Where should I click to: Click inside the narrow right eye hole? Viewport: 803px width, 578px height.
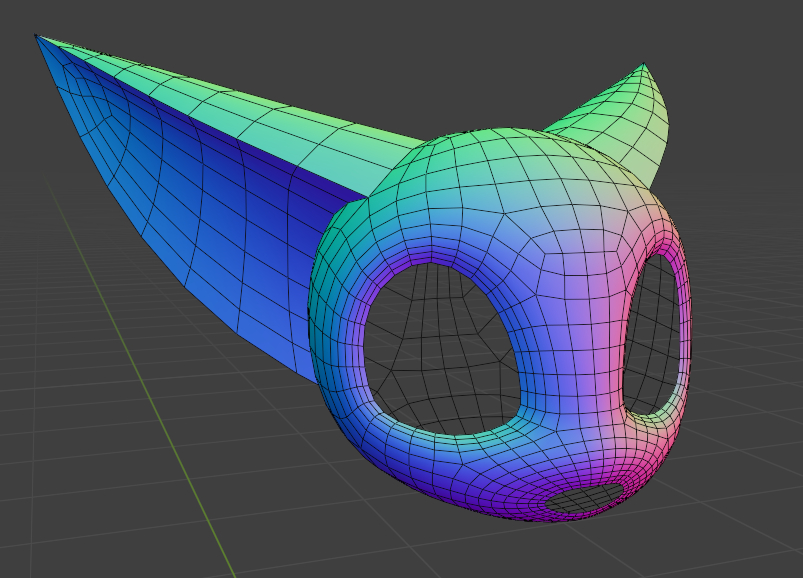pos(655,335)
